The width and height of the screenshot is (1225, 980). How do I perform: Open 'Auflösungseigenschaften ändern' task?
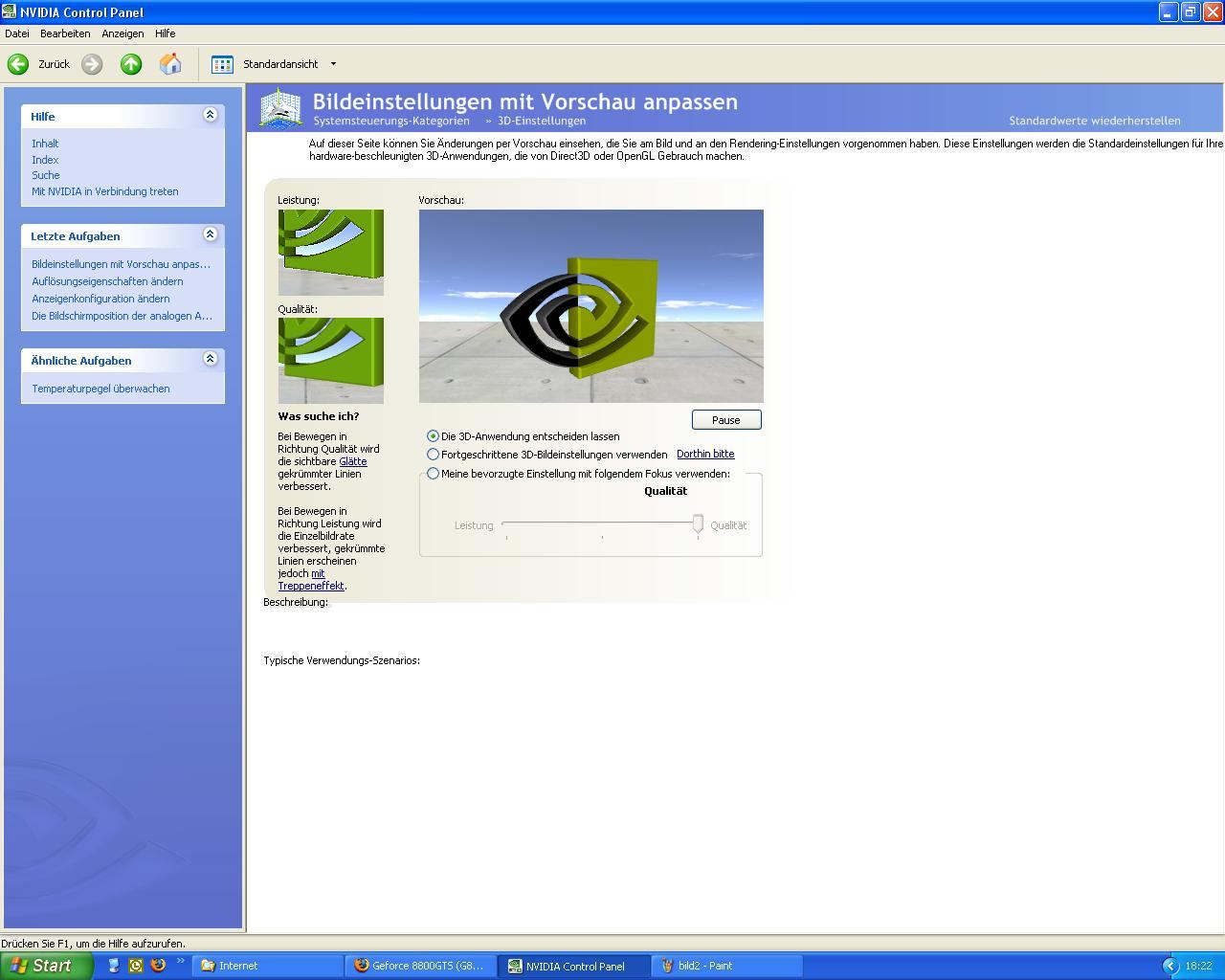[107, 281]
